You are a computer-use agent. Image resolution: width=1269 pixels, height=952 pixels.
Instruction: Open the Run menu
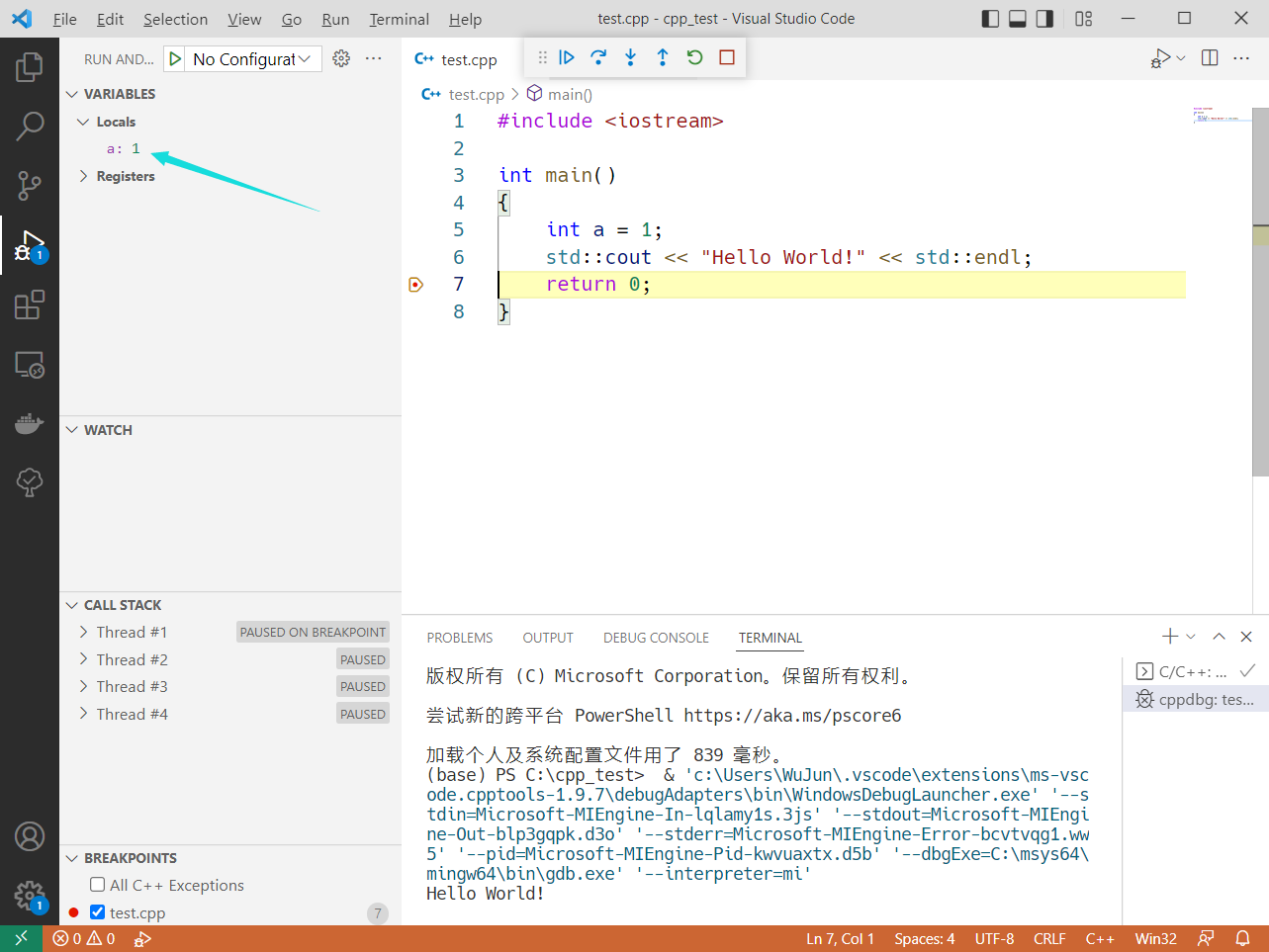(335, 18)
